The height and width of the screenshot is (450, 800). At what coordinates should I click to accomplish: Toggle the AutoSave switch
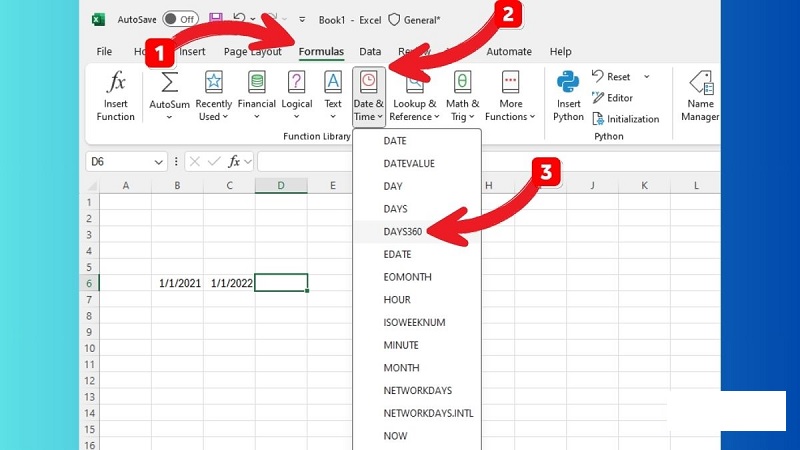click(x=180, y=19)
